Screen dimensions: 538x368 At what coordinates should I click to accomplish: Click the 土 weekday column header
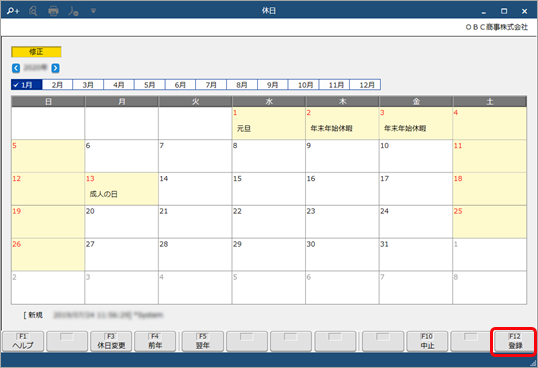tap(490, 102)
